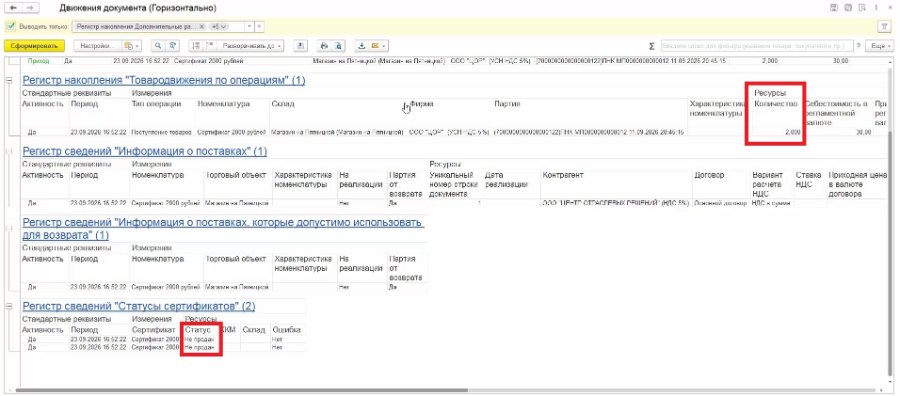The height and width of the screenshot is (396, 900).
Task: Select the 'Ошибка' column header
Action: [286, 330]
